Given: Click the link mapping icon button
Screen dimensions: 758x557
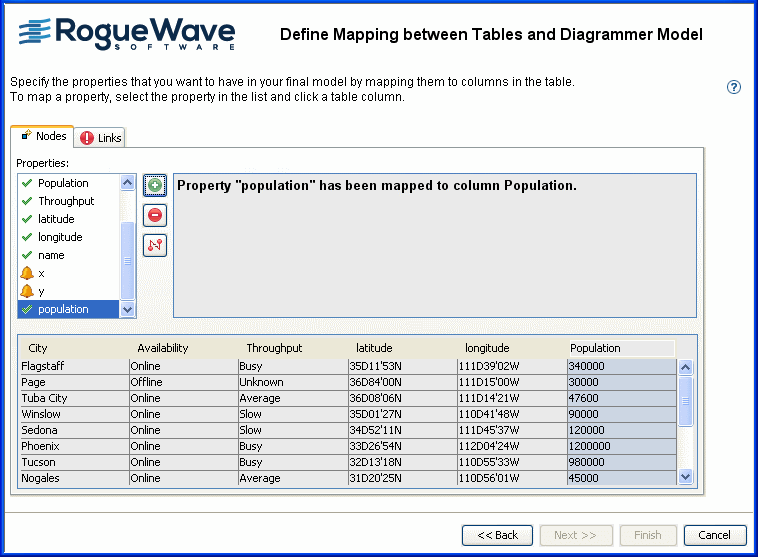Looking at the screenshot, I should [x=155, y=245].
